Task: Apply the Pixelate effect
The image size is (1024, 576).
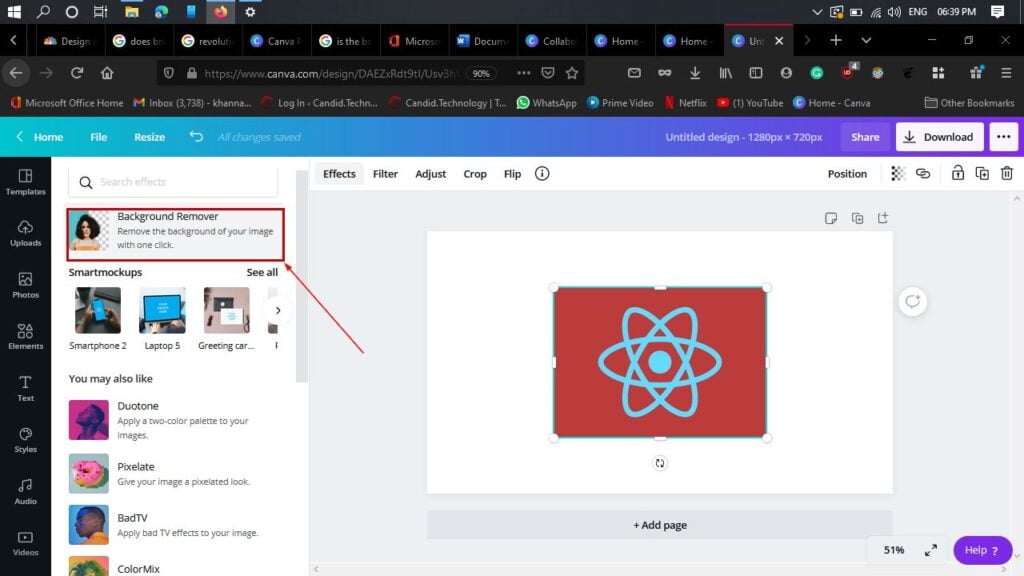Action: coord(173,473)
